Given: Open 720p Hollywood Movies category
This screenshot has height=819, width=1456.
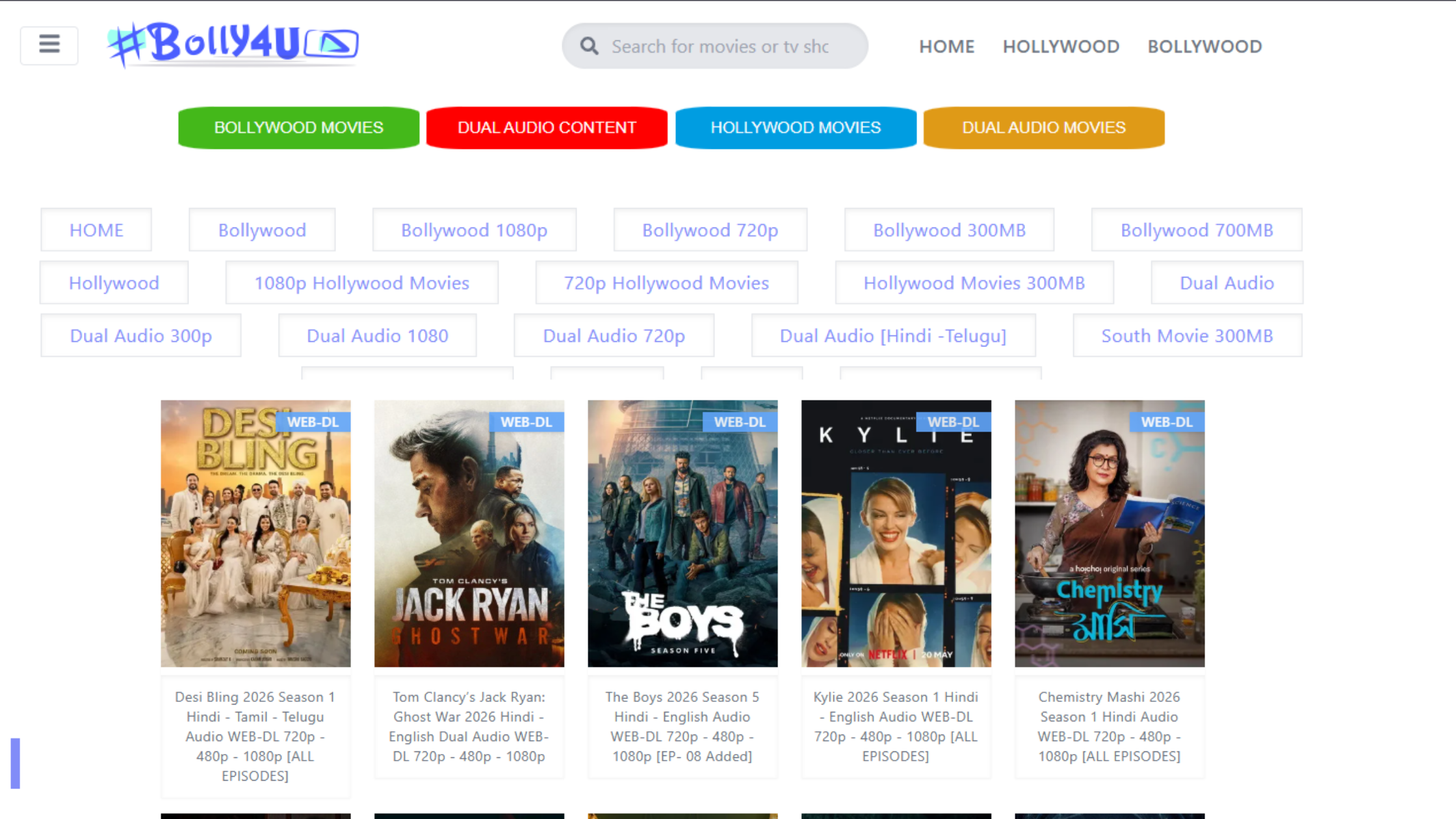Looking at the screenshot, I should coord(667,283).
